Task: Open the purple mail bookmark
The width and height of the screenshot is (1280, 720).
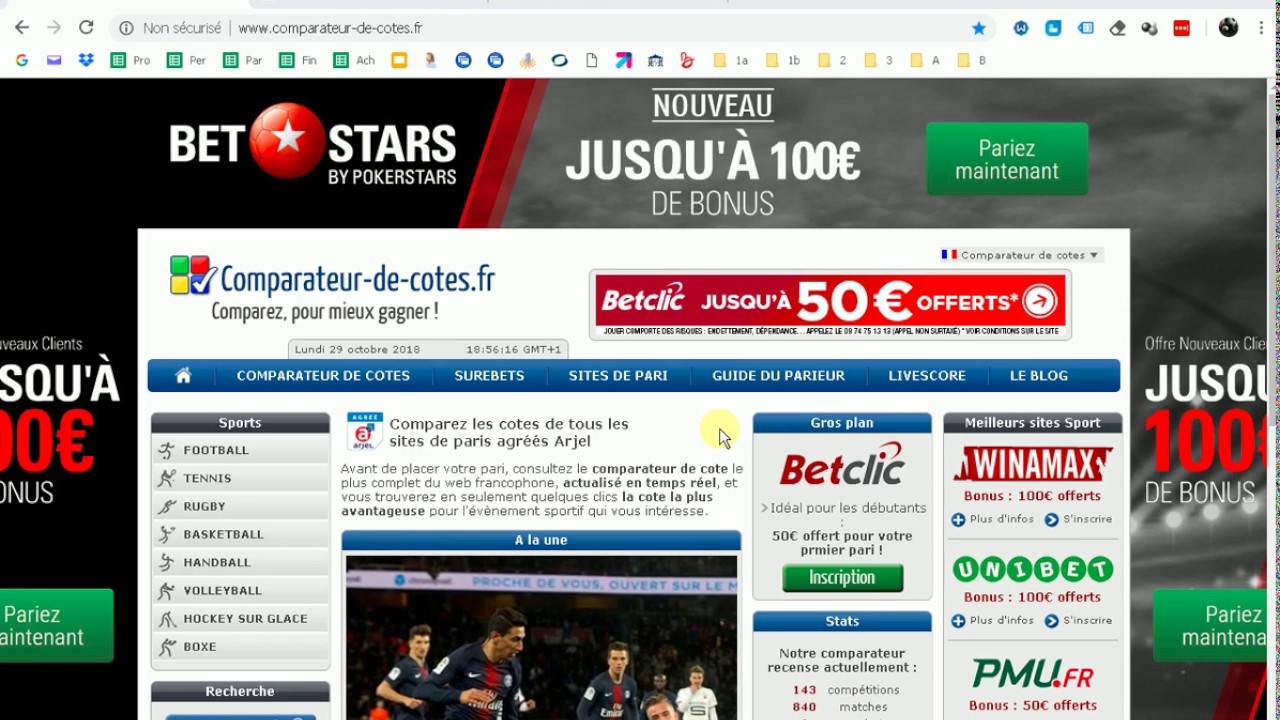Action: pos(54,60)
